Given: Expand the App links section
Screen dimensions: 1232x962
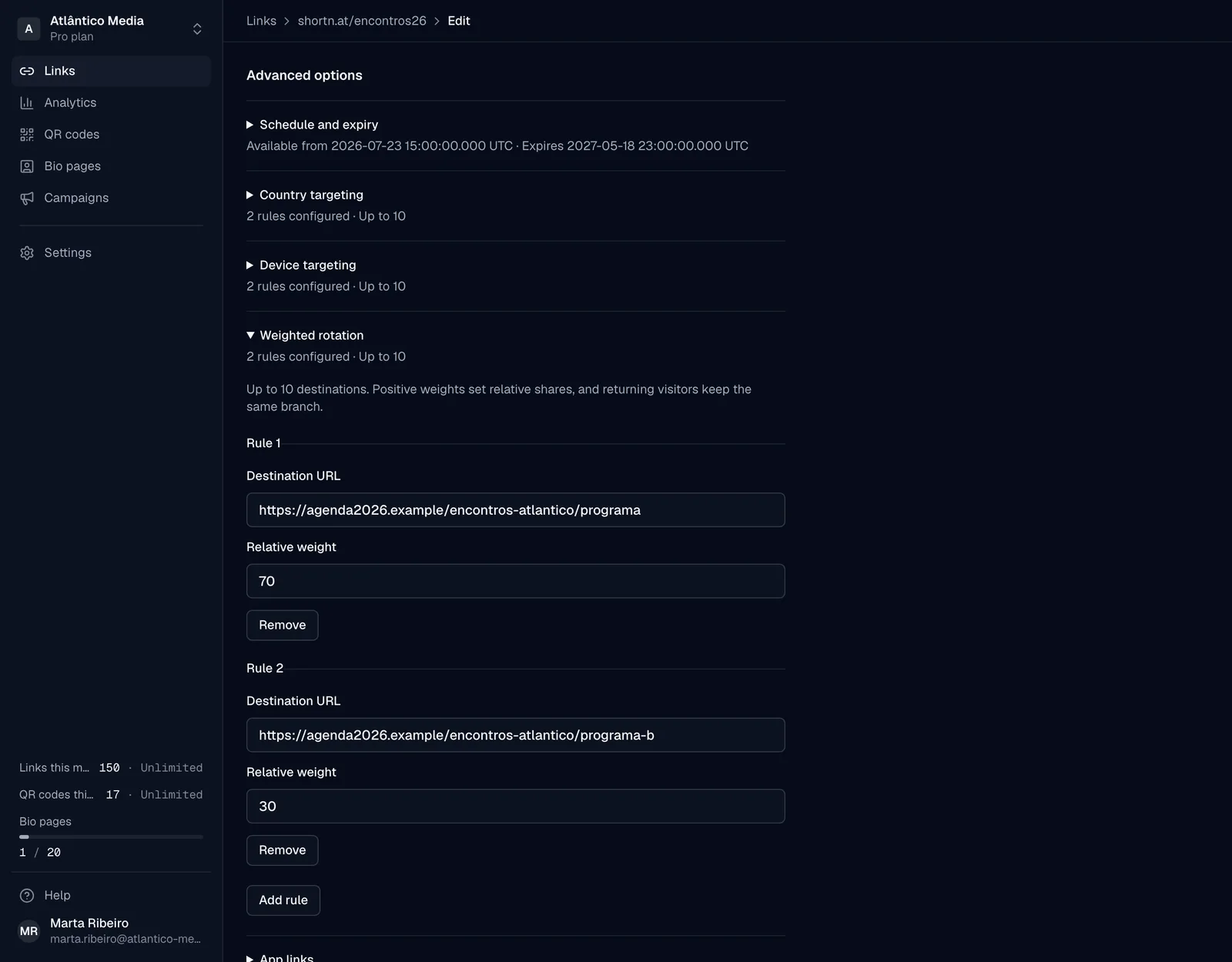Looking at the screenshot, I should tap(280, 957).
